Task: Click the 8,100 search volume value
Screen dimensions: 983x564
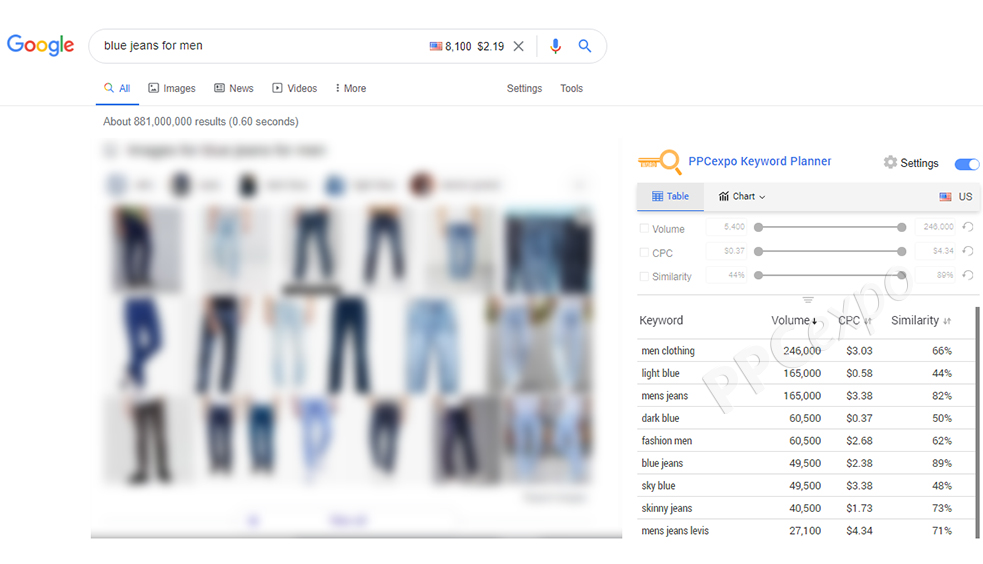Action: click(x=458, y=46)
